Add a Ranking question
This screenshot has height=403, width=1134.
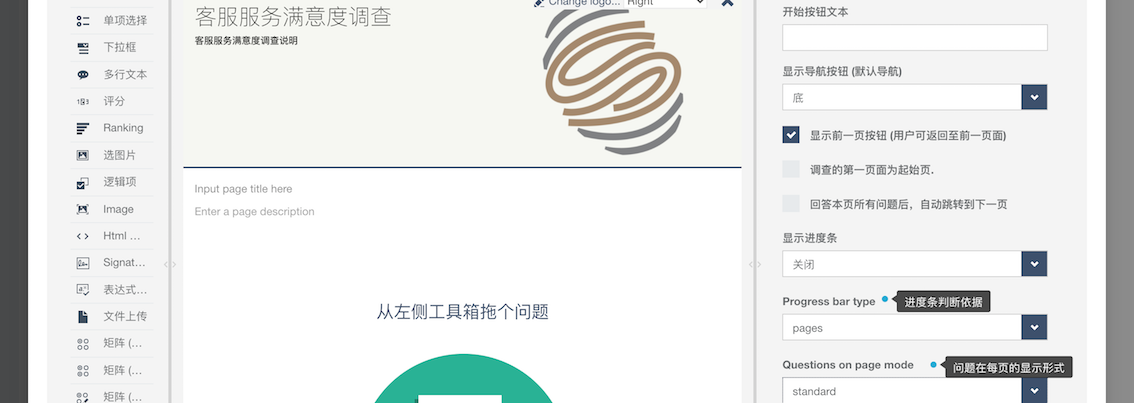[112, 128]
